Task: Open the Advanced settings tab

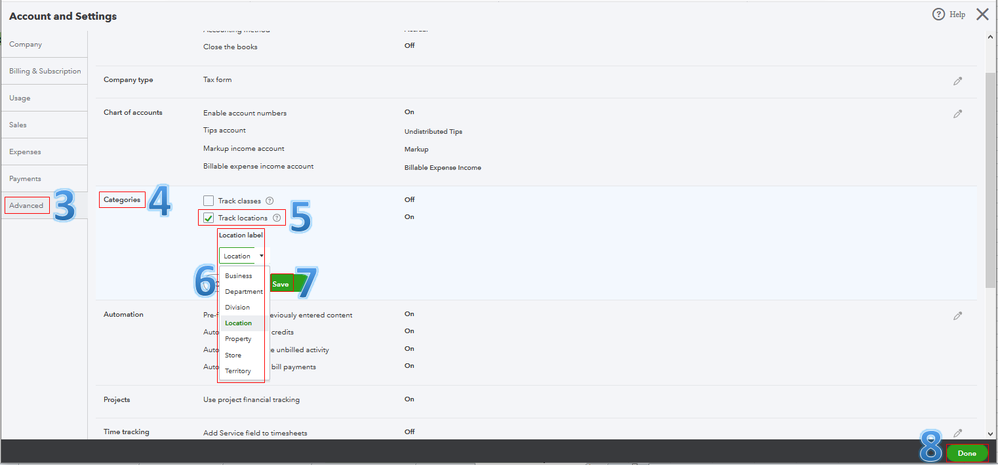Action: (44, 205)
